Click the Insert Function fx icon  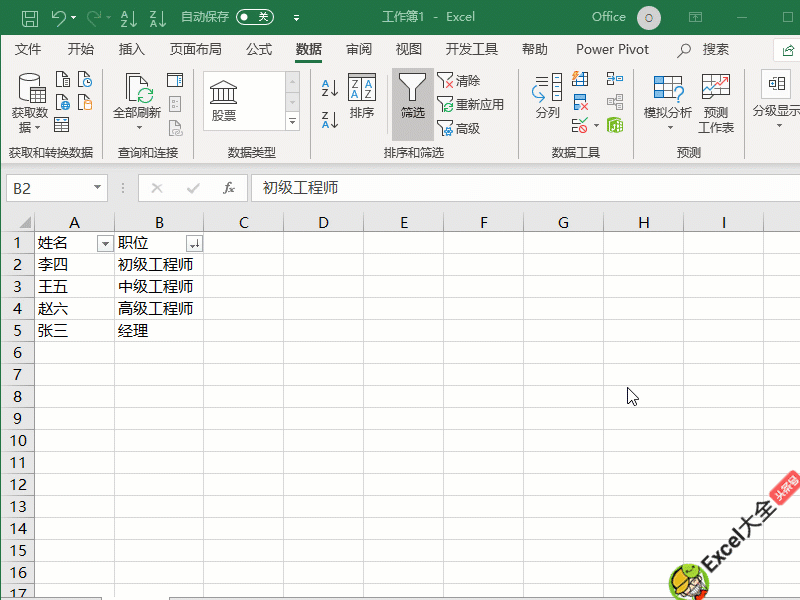(x=229, y=188)
